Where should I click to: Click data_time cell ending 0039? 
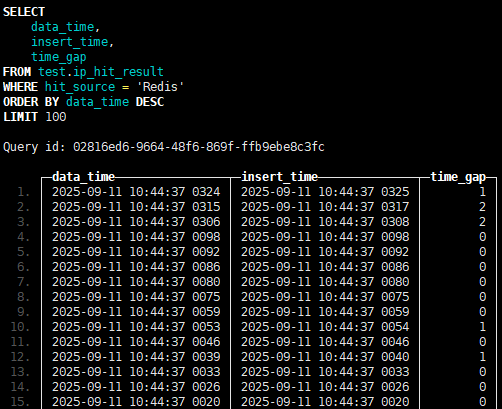[136, 357]
